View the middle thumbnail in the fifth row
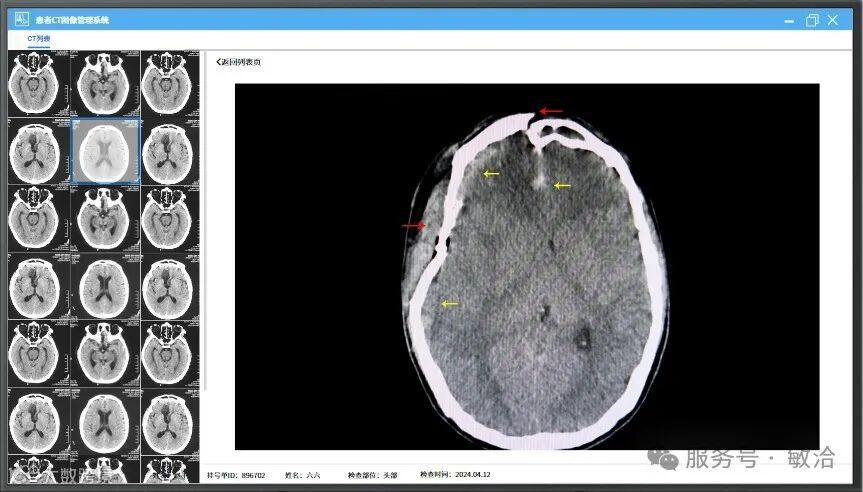863x492 pixels. pyautogui.click(x=105, y=354)
